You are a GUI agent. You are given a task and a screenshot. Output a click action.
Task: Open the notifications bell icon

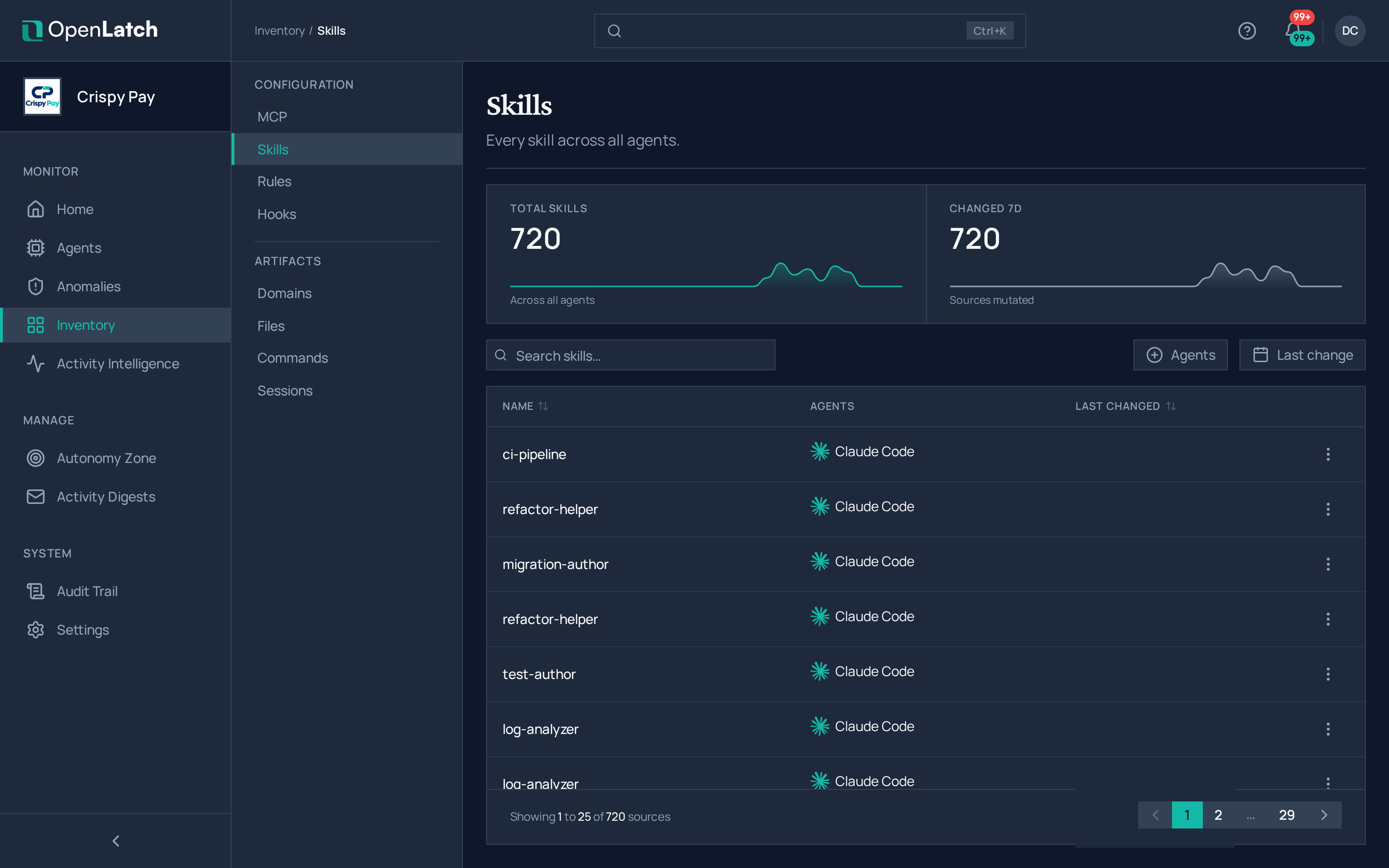[x=1293, y=30]
